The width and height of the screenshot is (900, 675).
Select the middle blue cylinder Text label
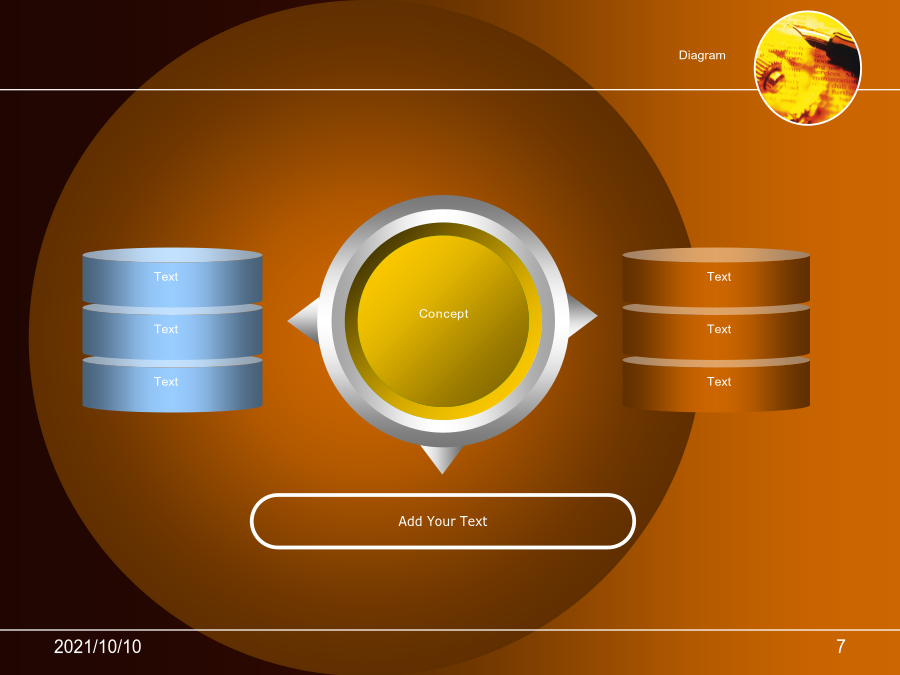(x=166, y=329)
